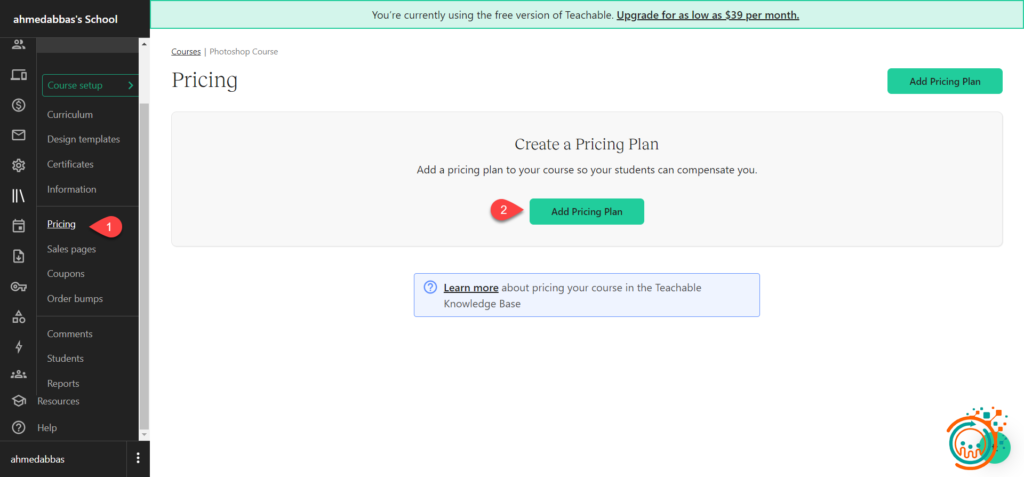Select Curriculum in course menu
This screenshot has width=1024, height=477.
tap(70, 115)
